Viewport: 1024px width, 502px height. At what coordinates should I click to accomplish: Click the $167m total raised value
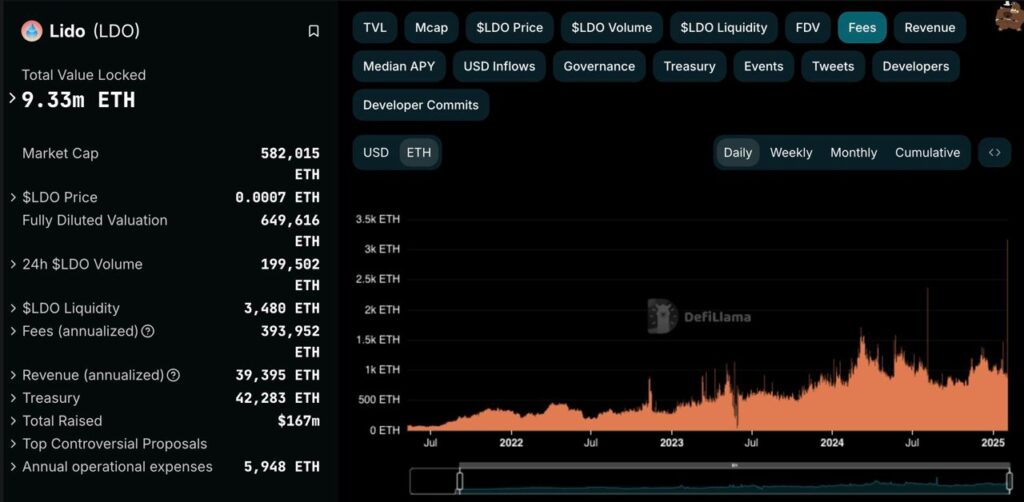(x=298, y=421)
